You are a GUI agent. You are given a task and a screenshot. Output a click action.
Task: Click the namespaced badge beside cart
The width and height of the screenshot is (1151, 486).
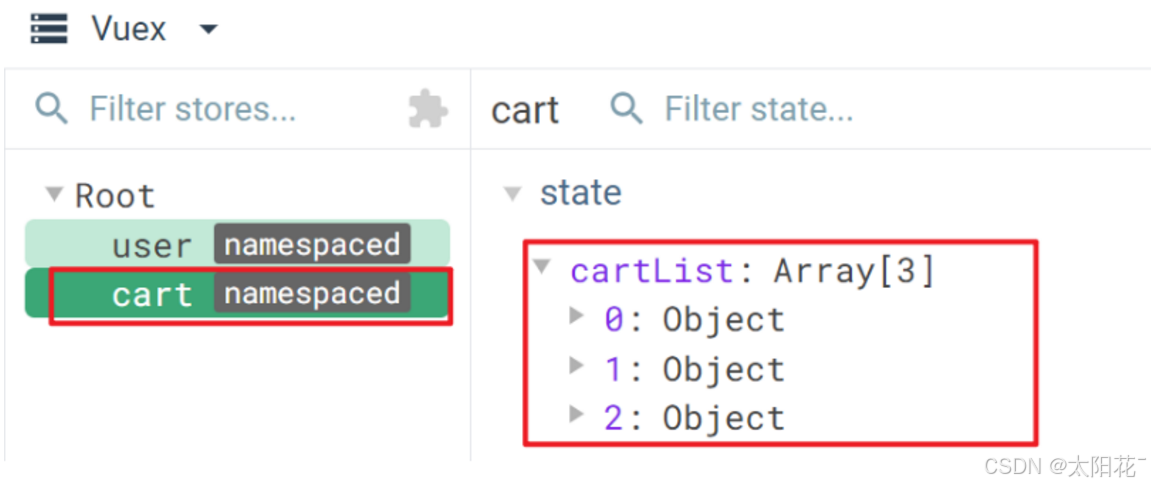click(312, 293)
